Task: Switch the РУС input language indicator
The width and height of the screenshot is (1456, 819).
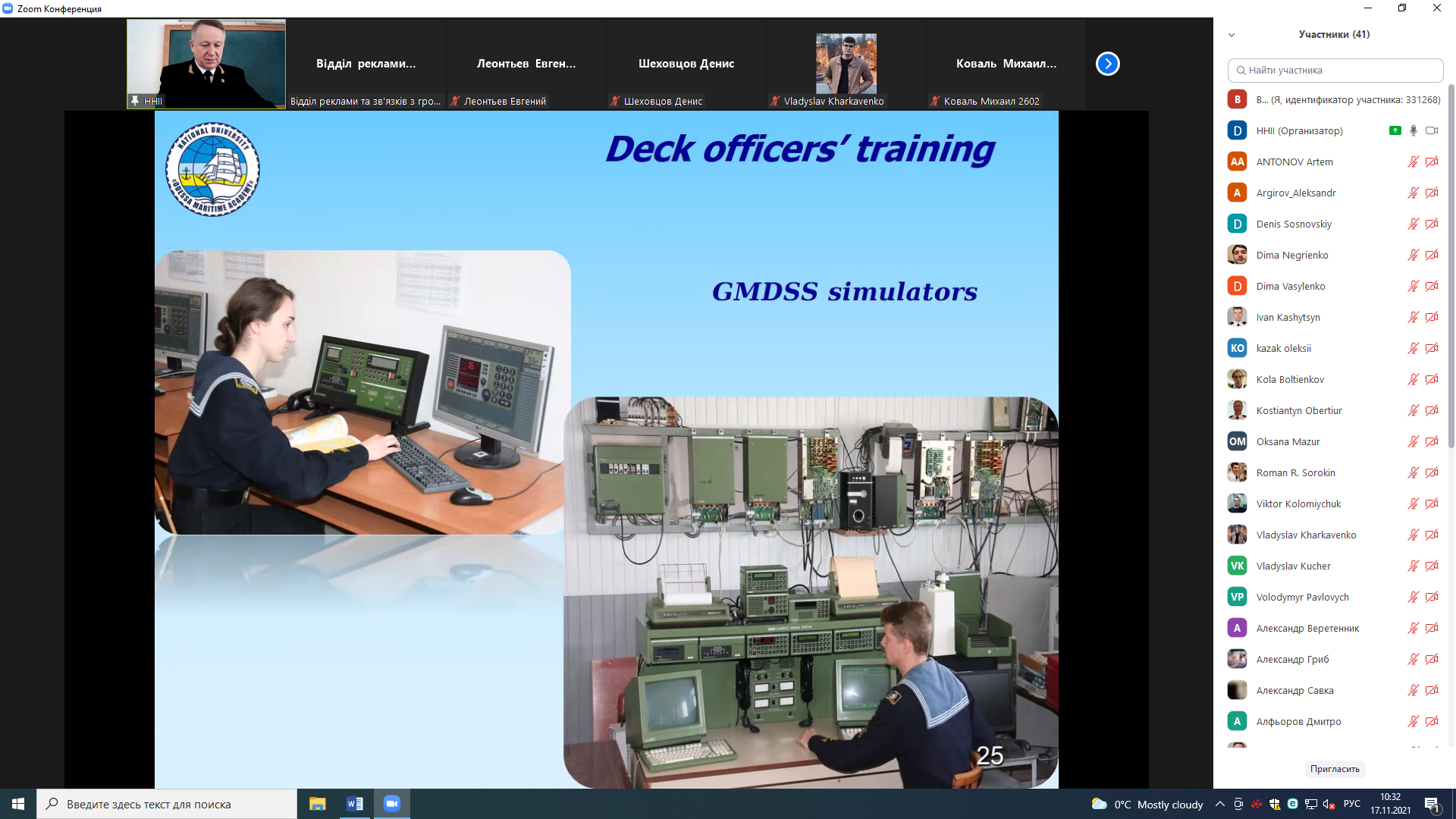Action: [x=1352, y=804]
